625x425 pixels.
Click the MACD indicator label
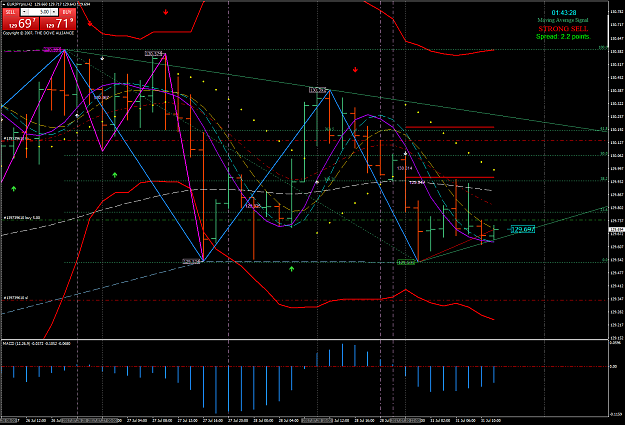(37, 343)
